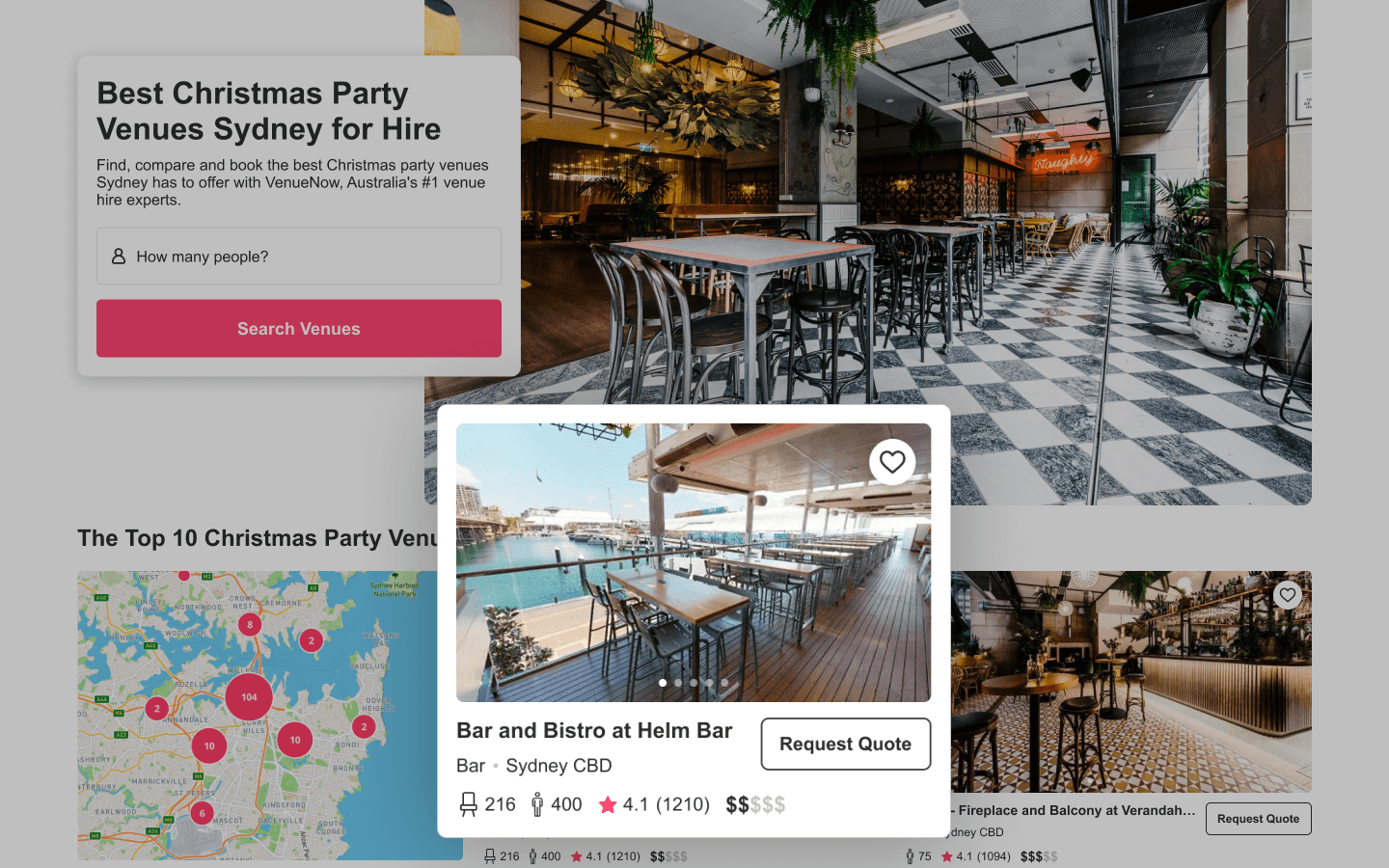Click the red star rating icon 4.1

pos(608,804)
